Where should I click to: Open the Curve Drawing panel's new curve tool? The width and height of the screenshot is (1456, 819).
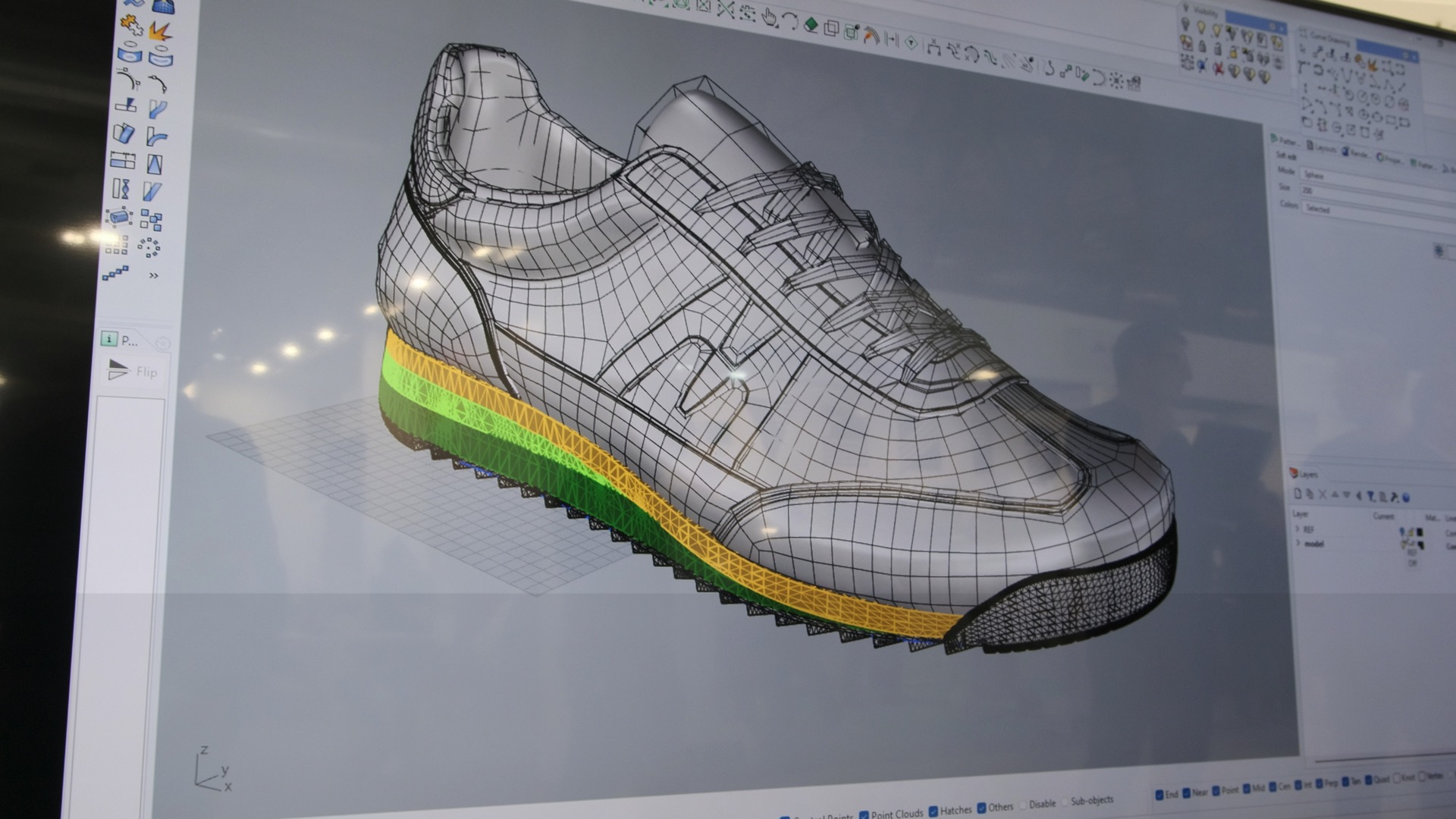(x=1303, y=49)
